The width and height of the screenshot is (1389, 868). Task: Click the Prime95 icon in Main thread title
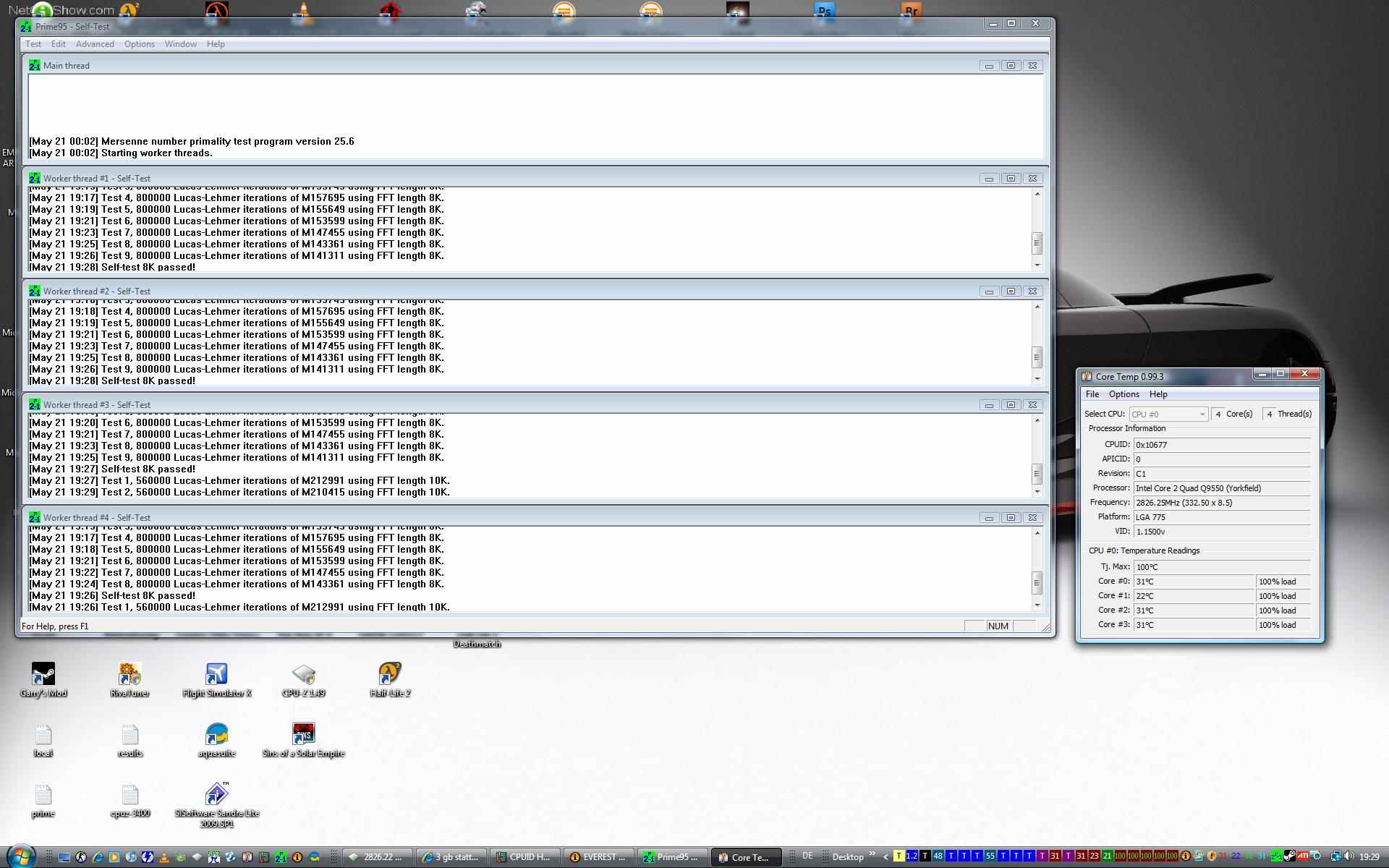(x=35, y=65)
